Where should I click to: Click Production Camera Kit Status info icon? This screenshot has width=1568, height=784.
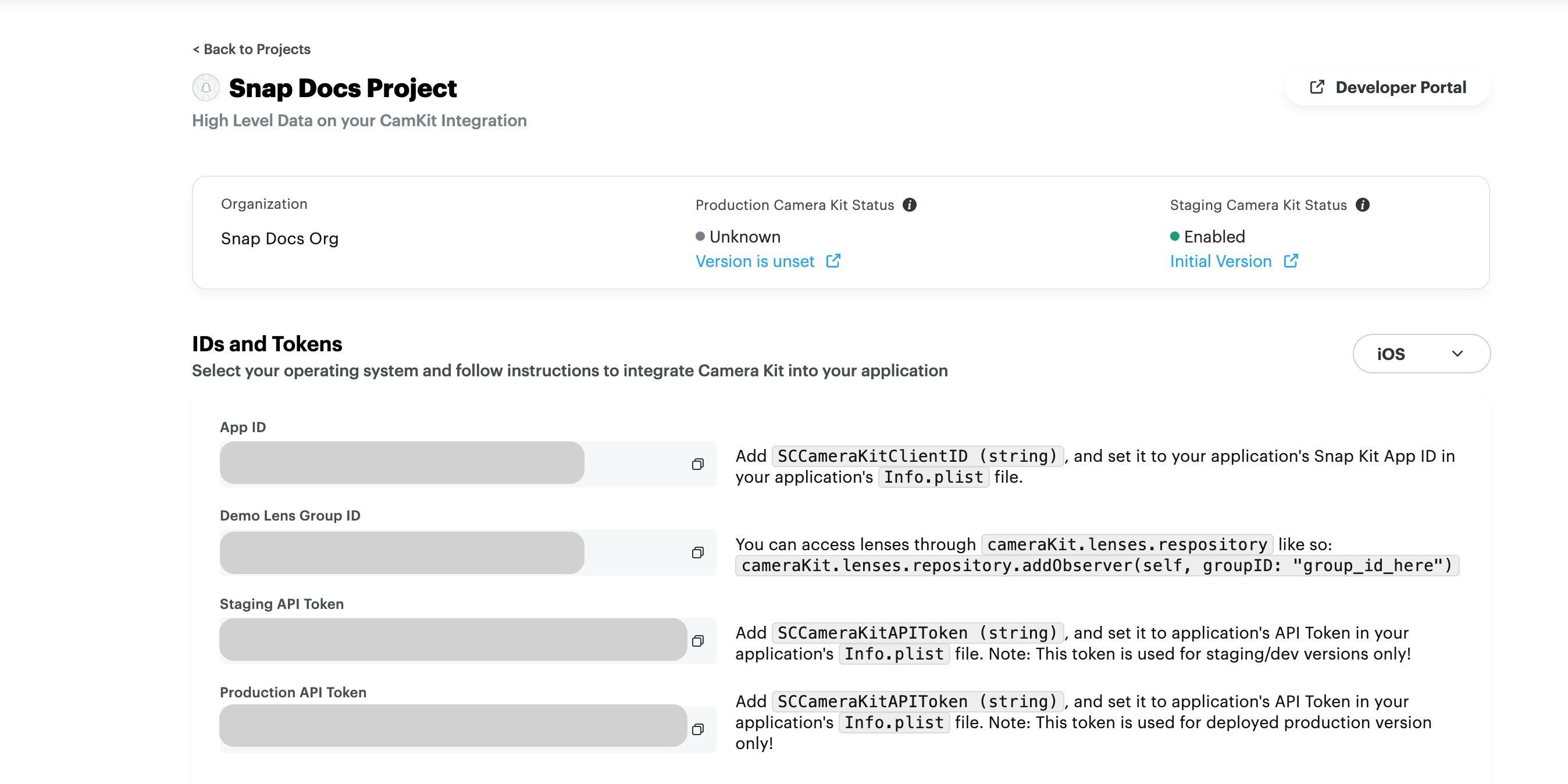click(x=910, y=205)
